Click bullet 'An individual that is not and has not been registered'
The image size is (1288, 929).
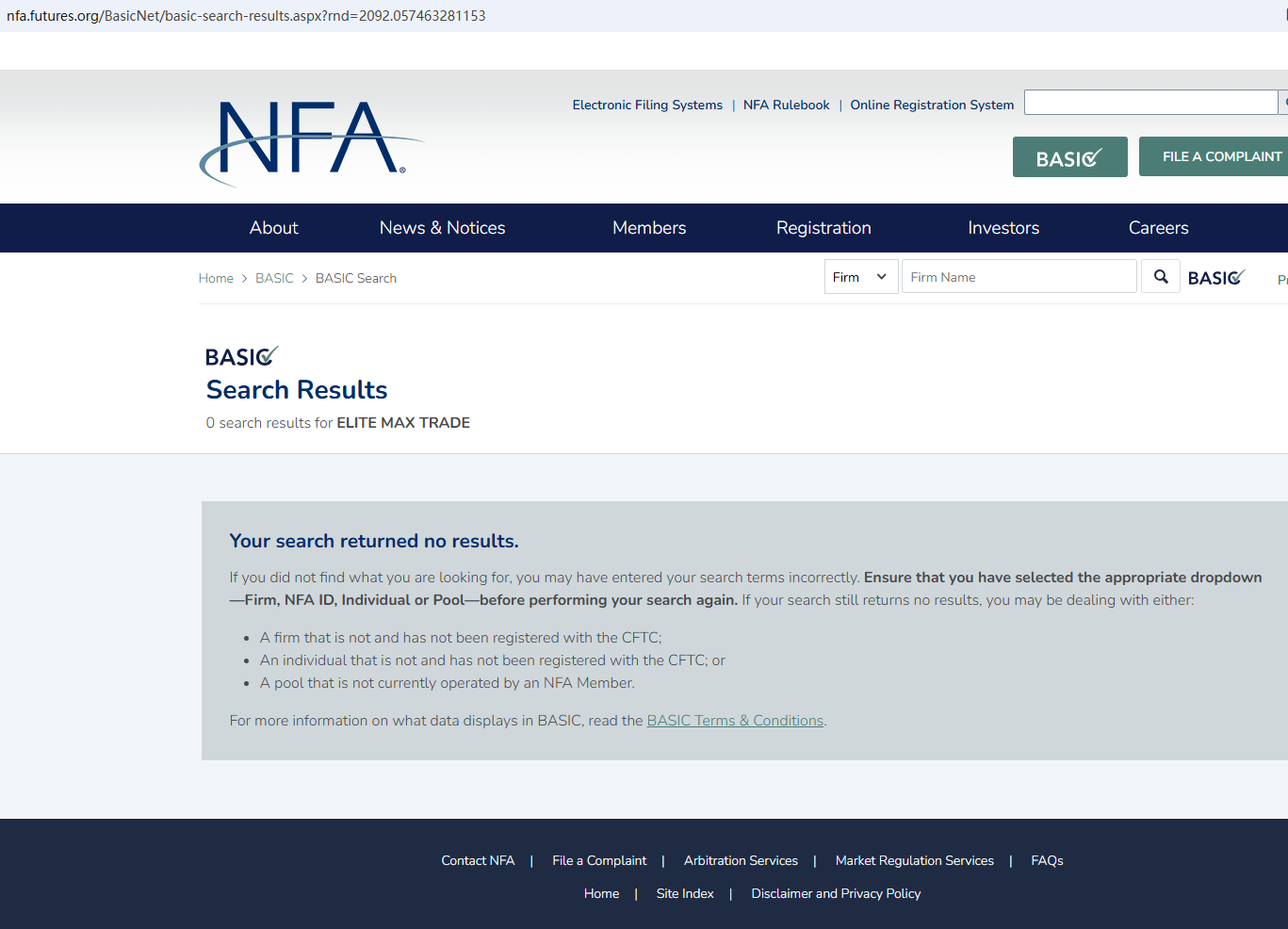click(x=493, y=660)
